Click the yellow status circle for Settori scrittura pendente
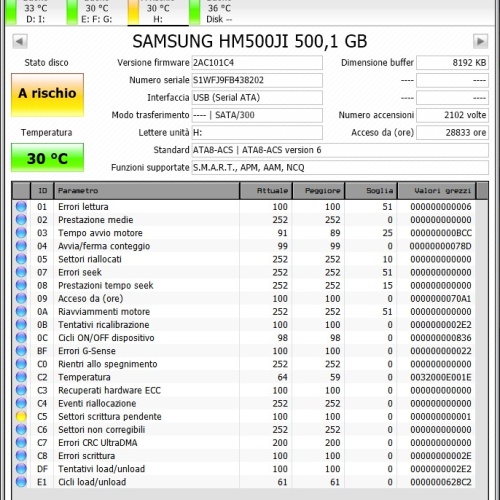 [x=21, y=416]
